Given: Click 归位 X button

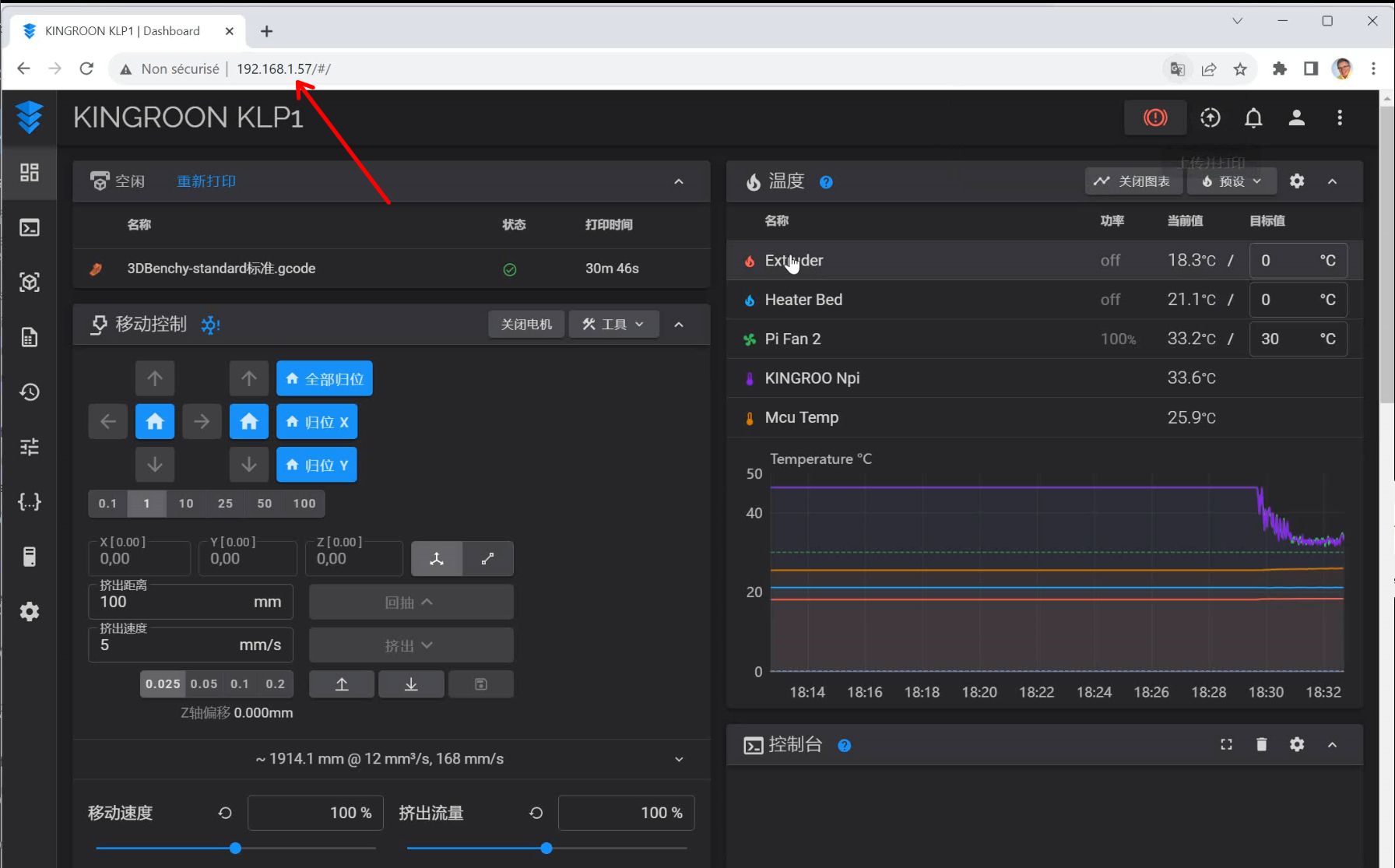Looking at the screenshot, I should click(317, 422).
